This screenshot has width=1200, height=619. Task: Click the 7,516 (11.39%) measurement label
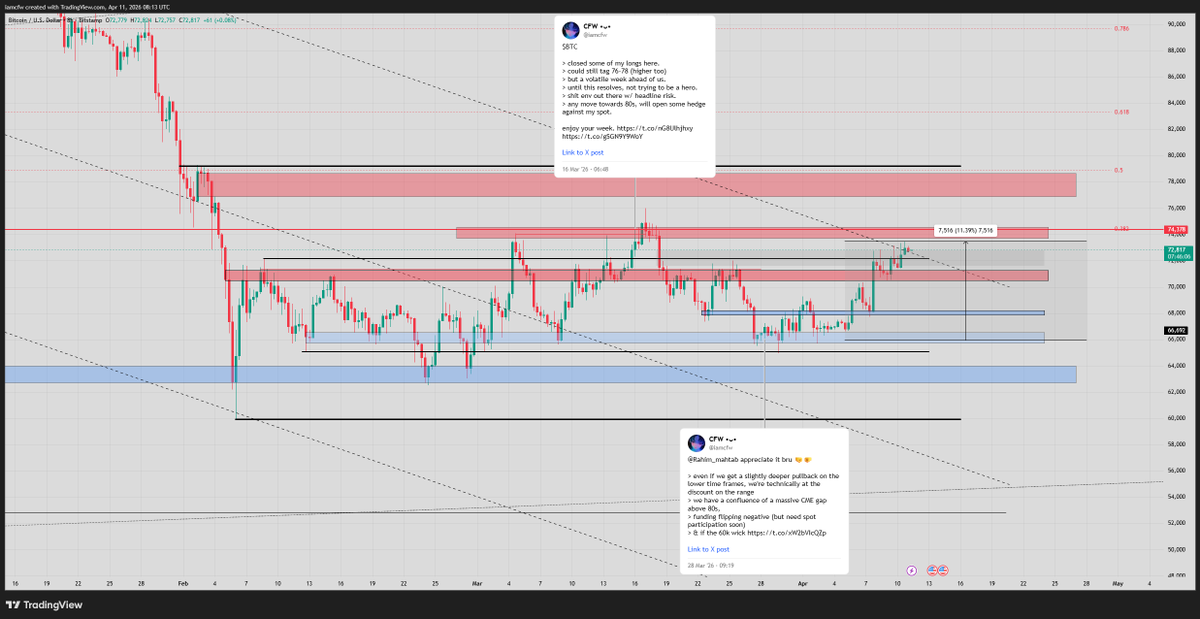pos(965,230)
